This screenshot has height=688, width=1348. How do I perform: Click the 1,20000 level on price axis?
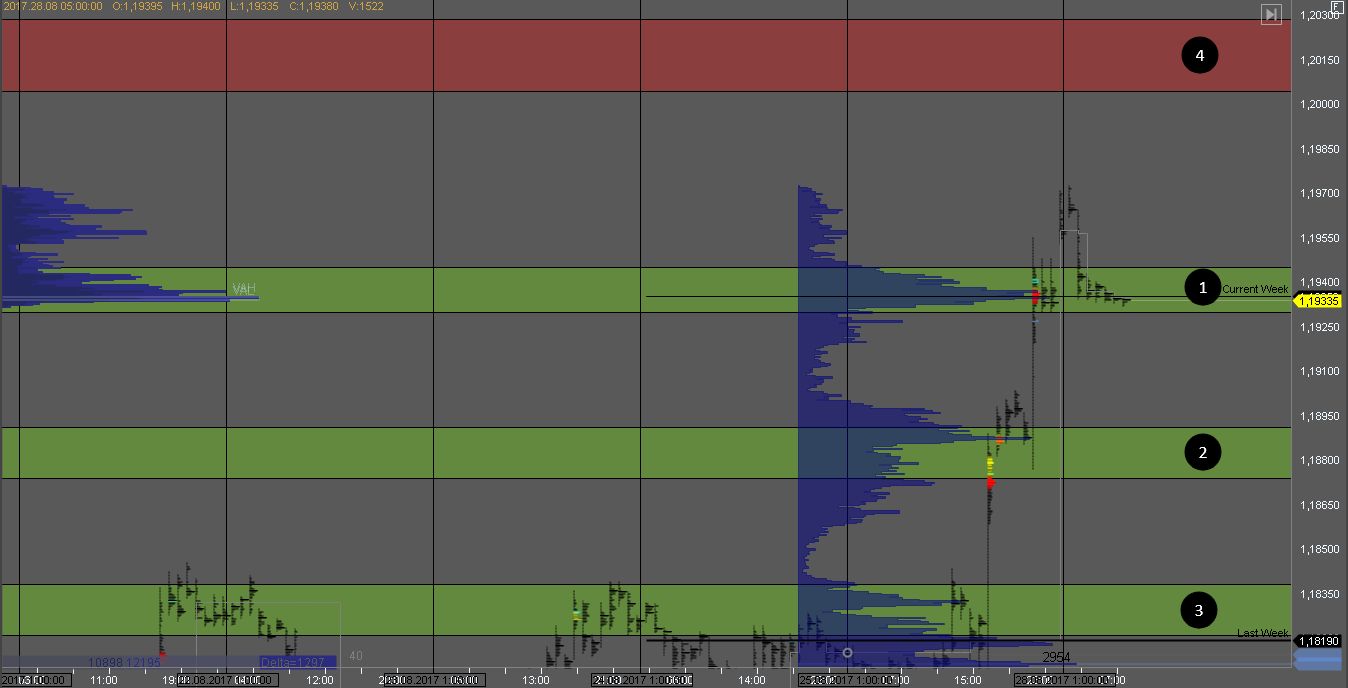(x=1319, y=104)
